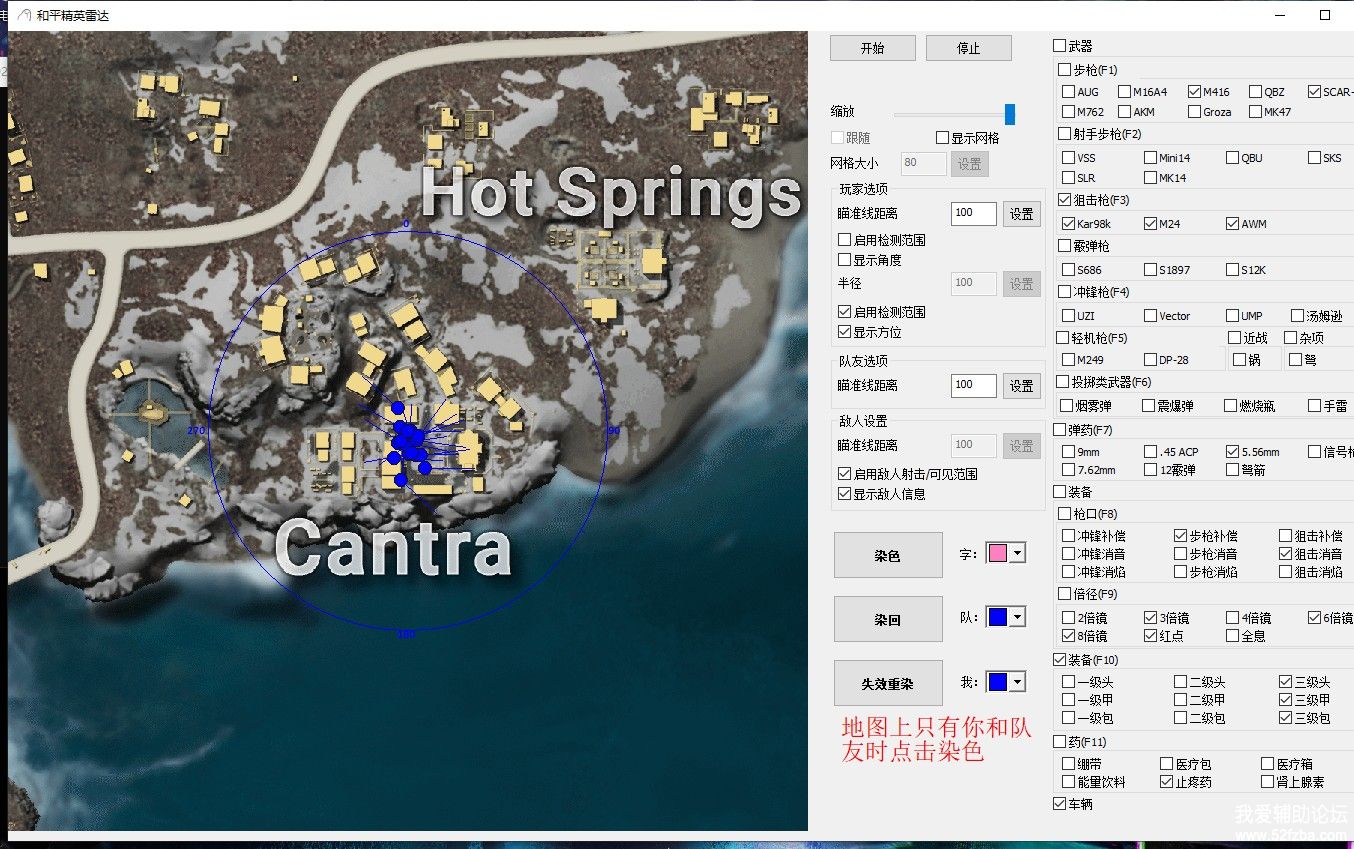1354x849 pixels.
Task: Focus the 瞄准线距离 field under 队友选项
Action: click(x=974, y=386)
